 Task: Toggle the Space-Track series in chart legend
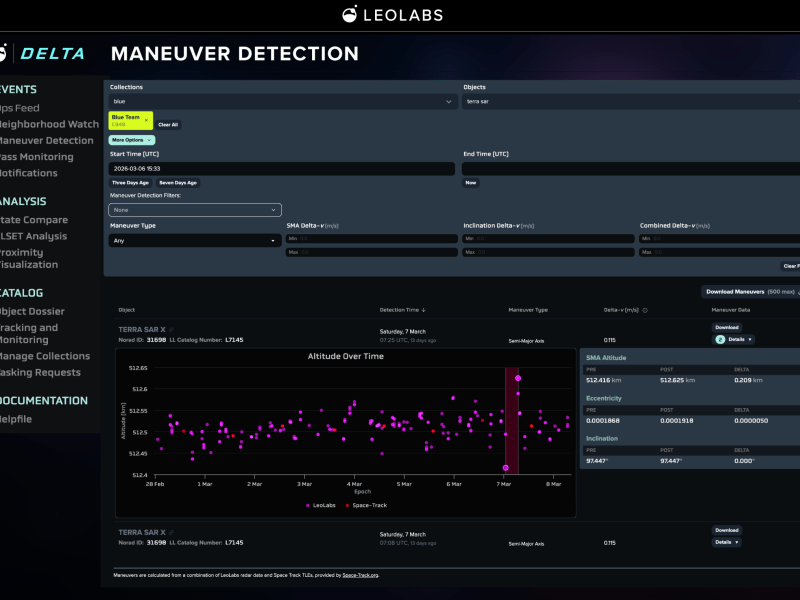pos(364,506)
